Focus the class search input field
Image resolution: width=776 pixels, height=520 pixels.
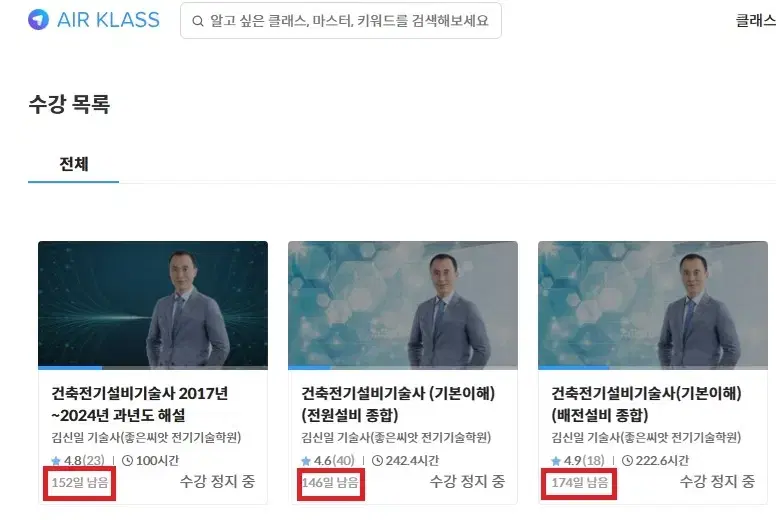[340, 21]
